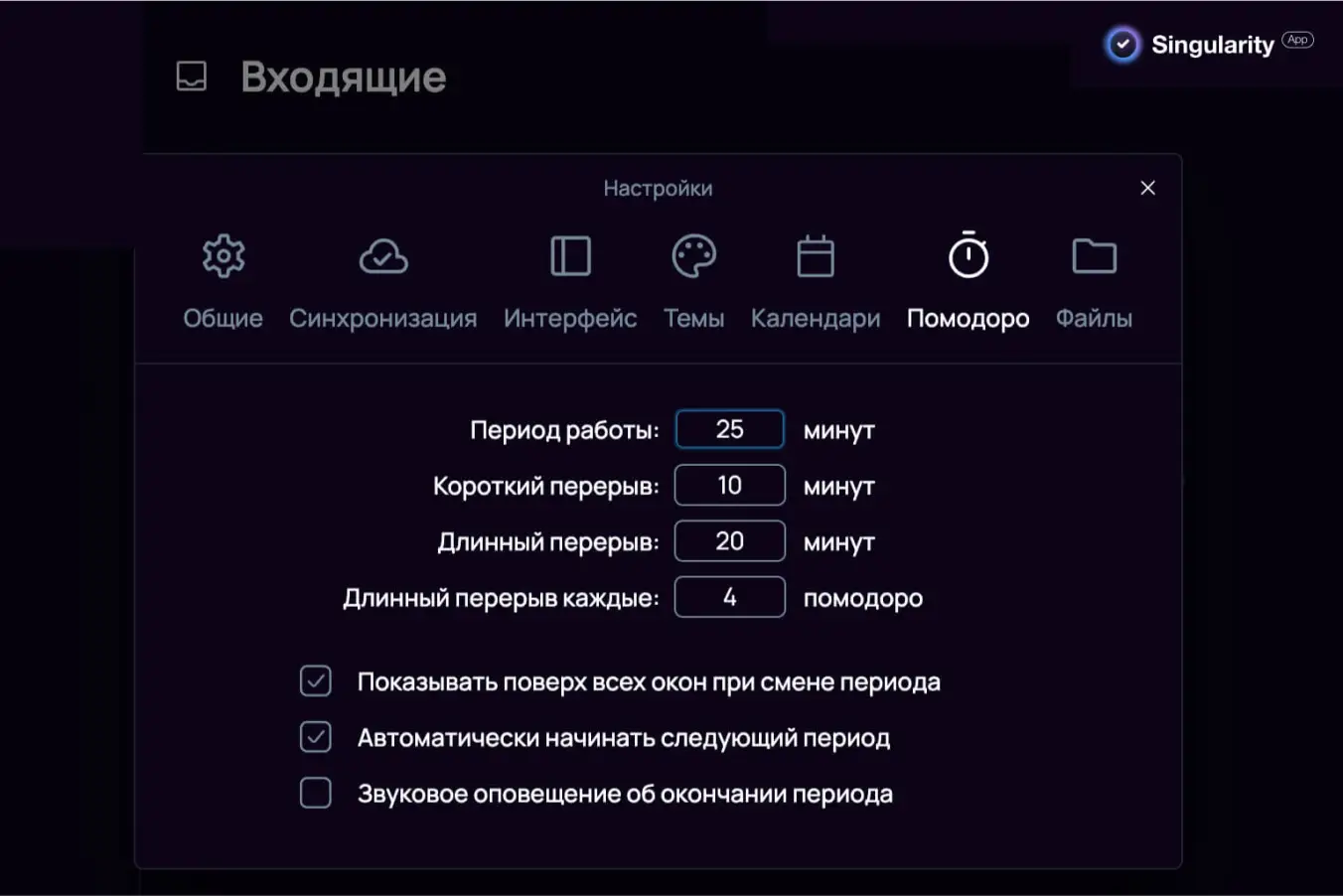Enable Звуковое оповещение об окончании периода
1343x896 pixels.
[316, 793]
